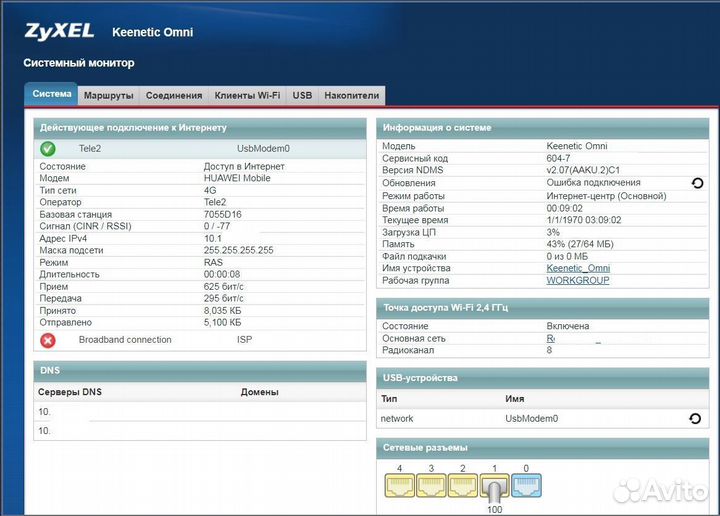
Task: Click the HUAWEI Mobile modem value
Action: 237,178
